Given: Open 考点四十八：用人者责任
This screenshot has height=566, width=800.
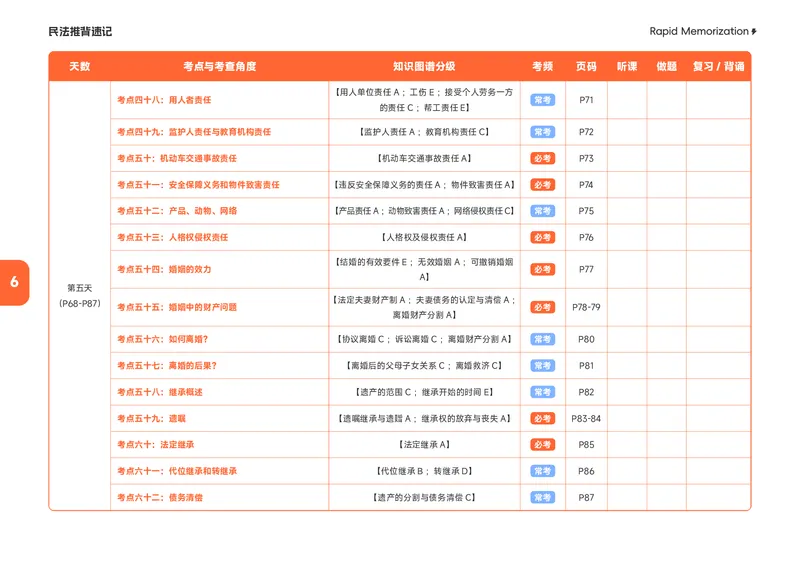Looking at the screenshot, I should [x=164, y=100].
